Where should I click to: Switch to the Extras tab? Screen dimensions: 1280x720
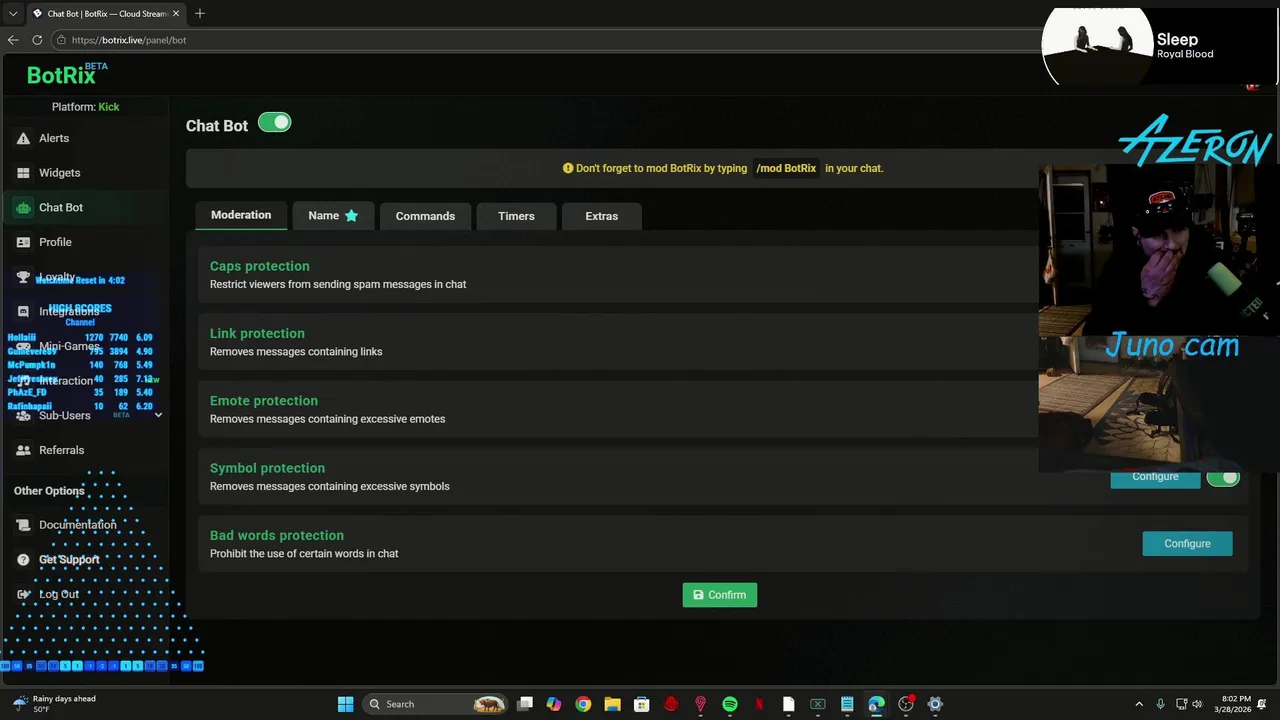601,216
